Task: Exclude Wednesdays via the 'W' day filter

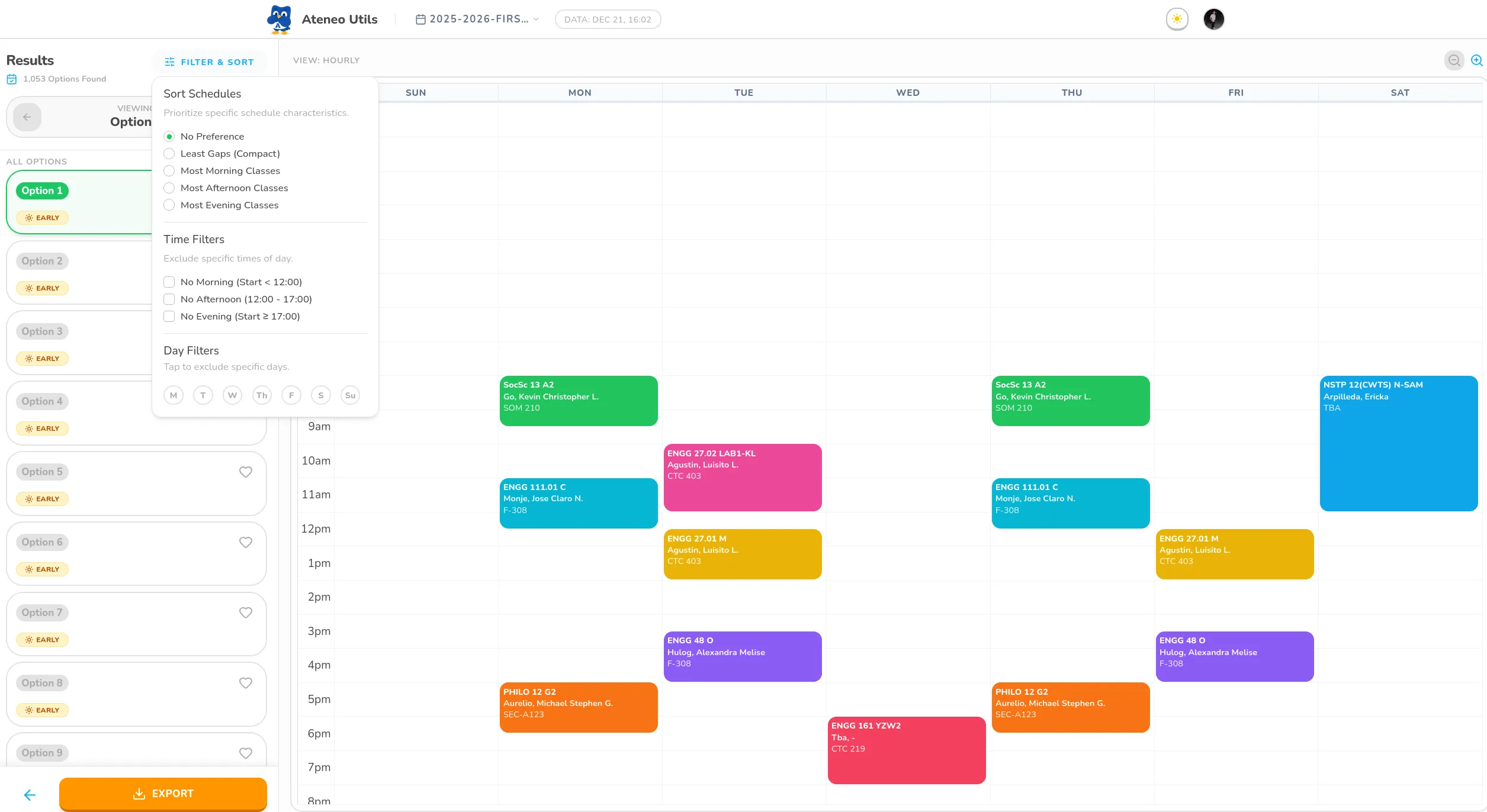Action: pyautogui.click(x=232, y=395)
